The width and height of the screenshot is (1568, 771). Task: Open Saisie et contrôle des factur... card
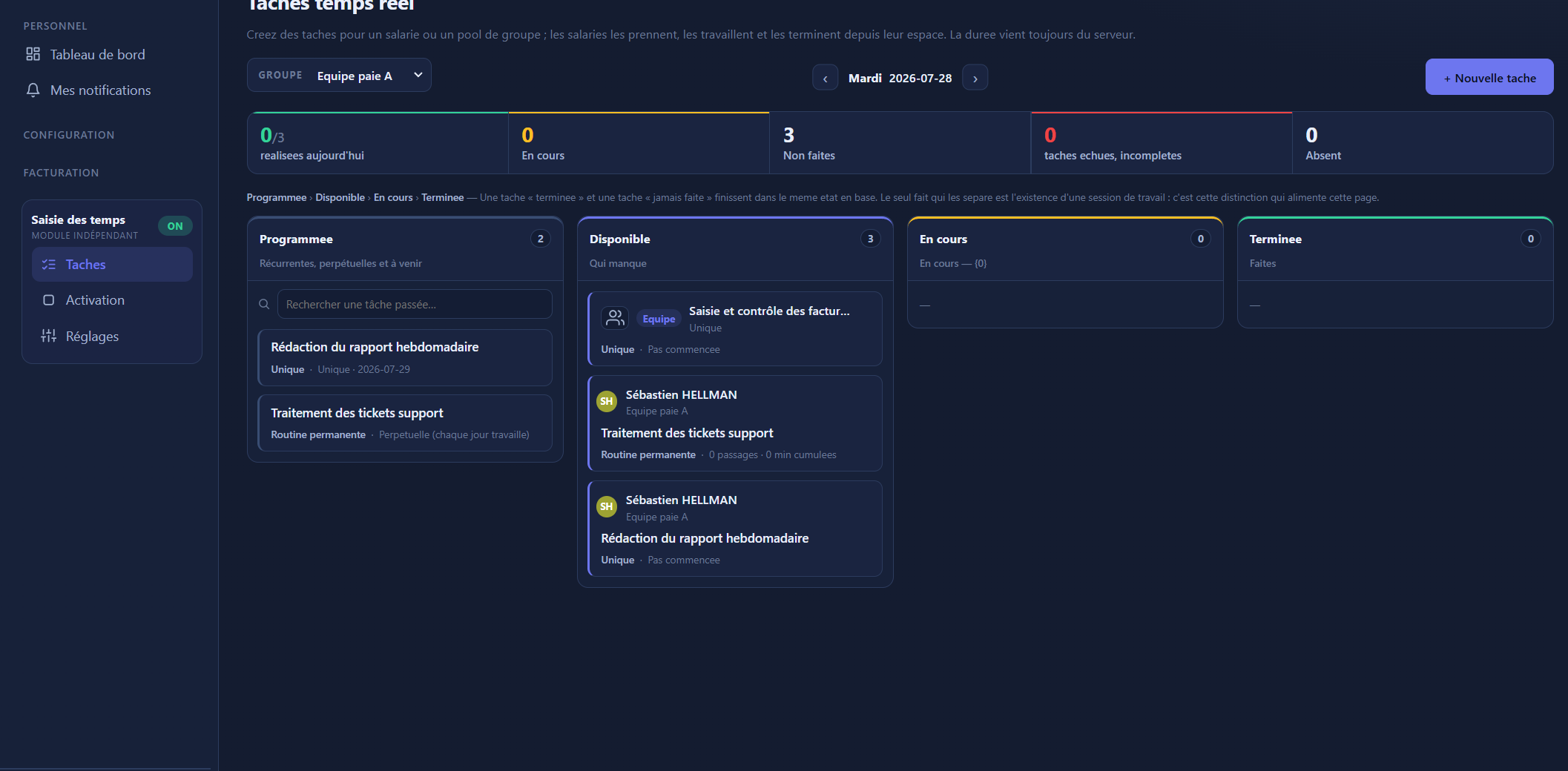click(735, 328)
